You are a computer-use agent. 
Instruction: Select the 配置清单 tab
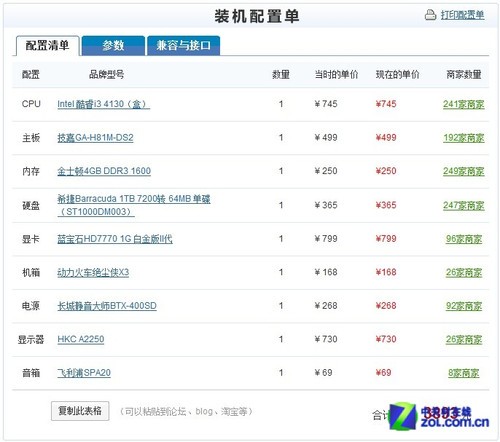47,46
